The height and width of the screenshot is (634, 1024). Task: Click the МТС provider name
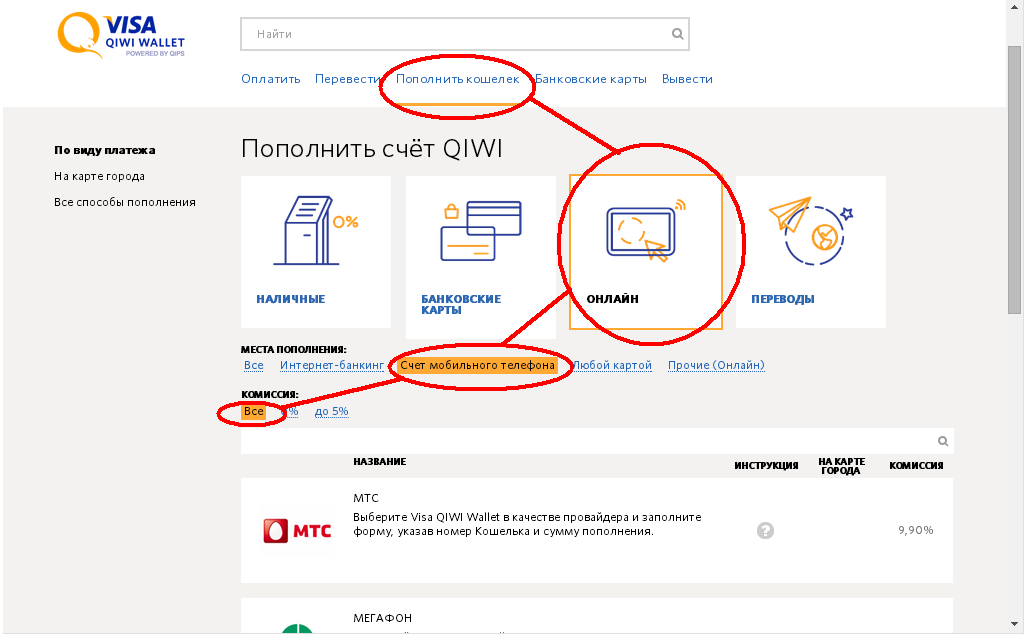point(366,498)
